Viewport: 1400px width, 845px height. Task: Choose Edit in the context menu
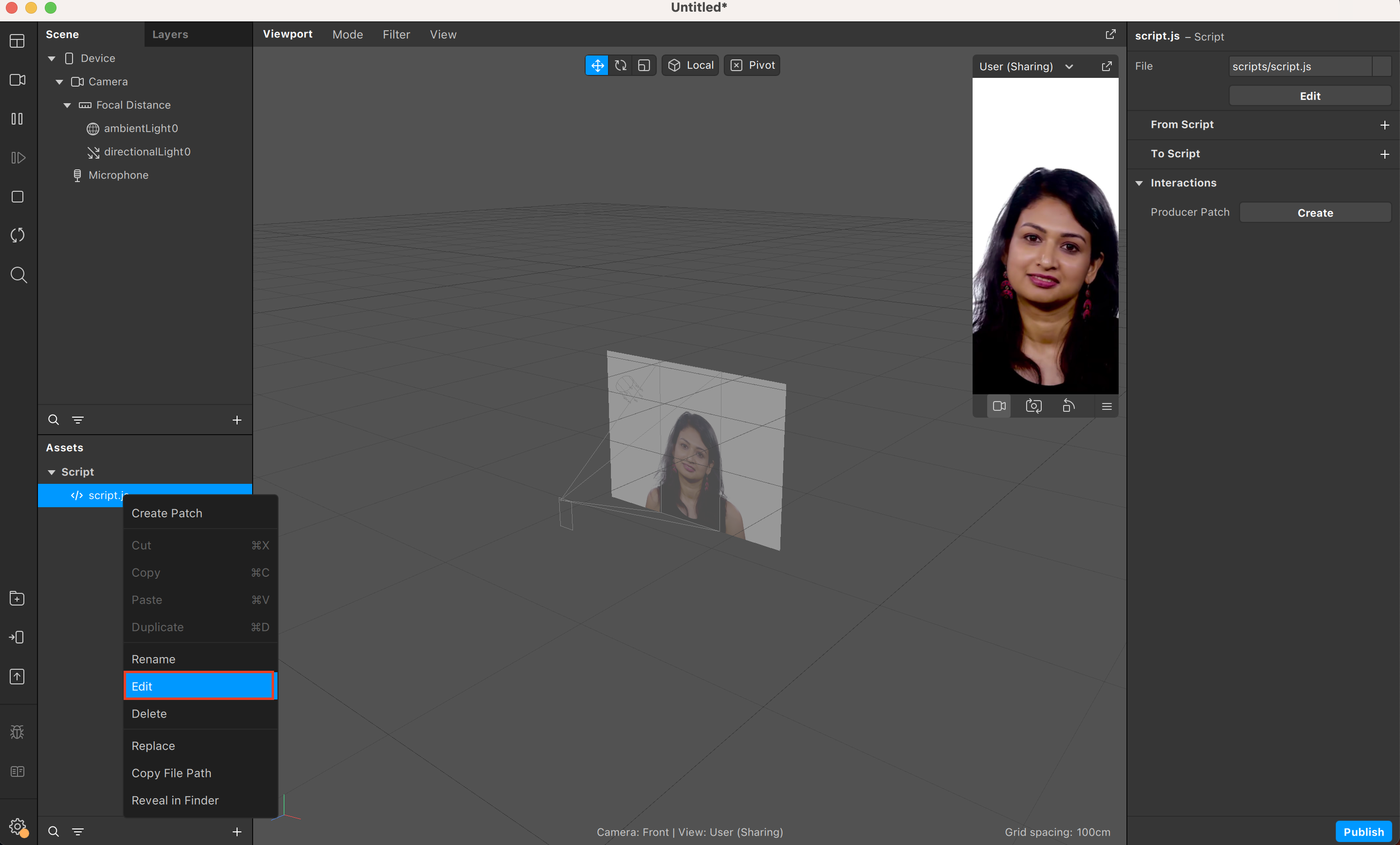[x=199, y=686]
